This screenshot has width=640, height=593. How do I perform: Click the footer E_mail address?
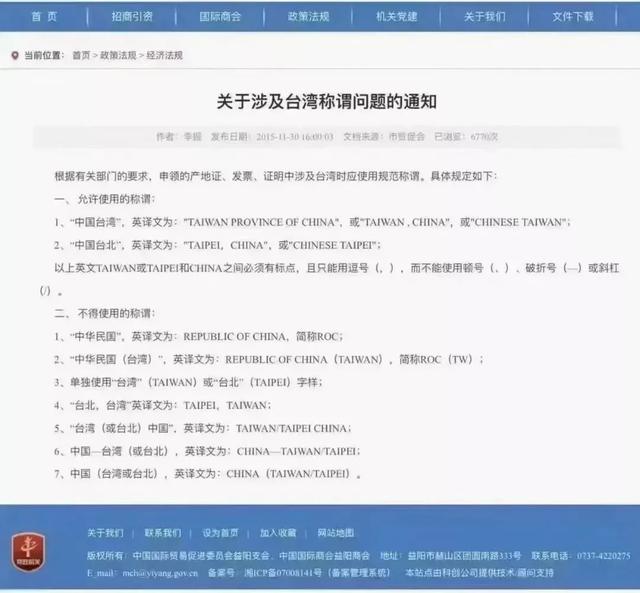142,573
